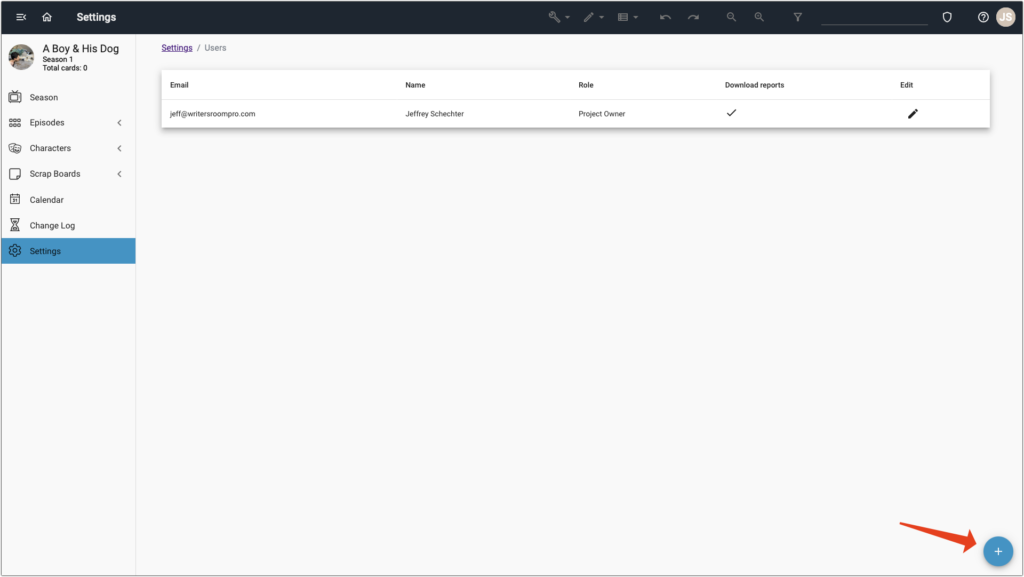Expand the list view dropdown arrow
Image resolution: width=1024 pixels, height=577 pixels.
point(635,18)
